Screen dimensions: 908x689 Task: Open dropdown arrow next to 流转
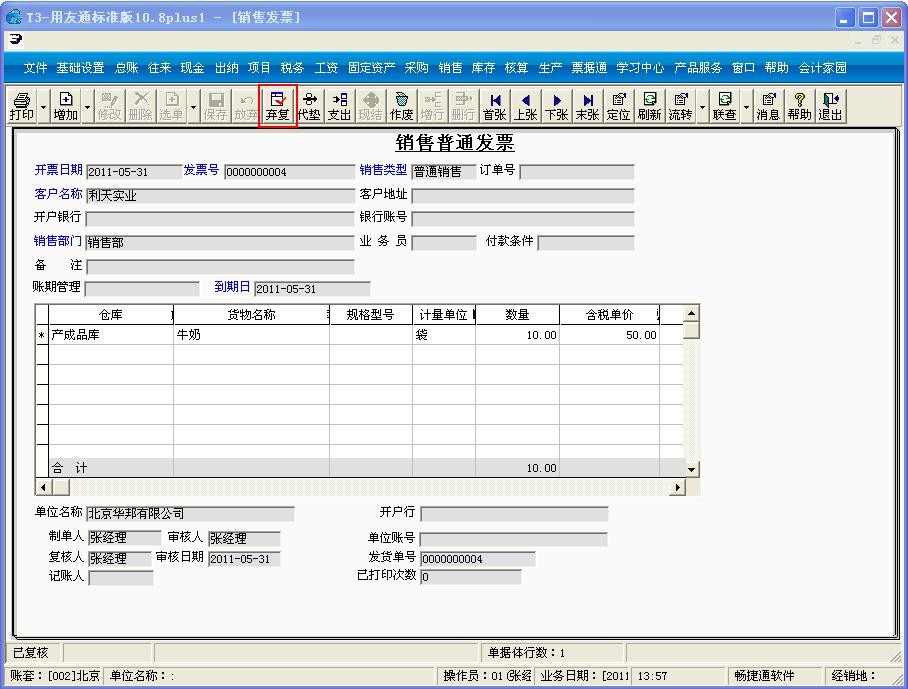(x=702, y=107)
